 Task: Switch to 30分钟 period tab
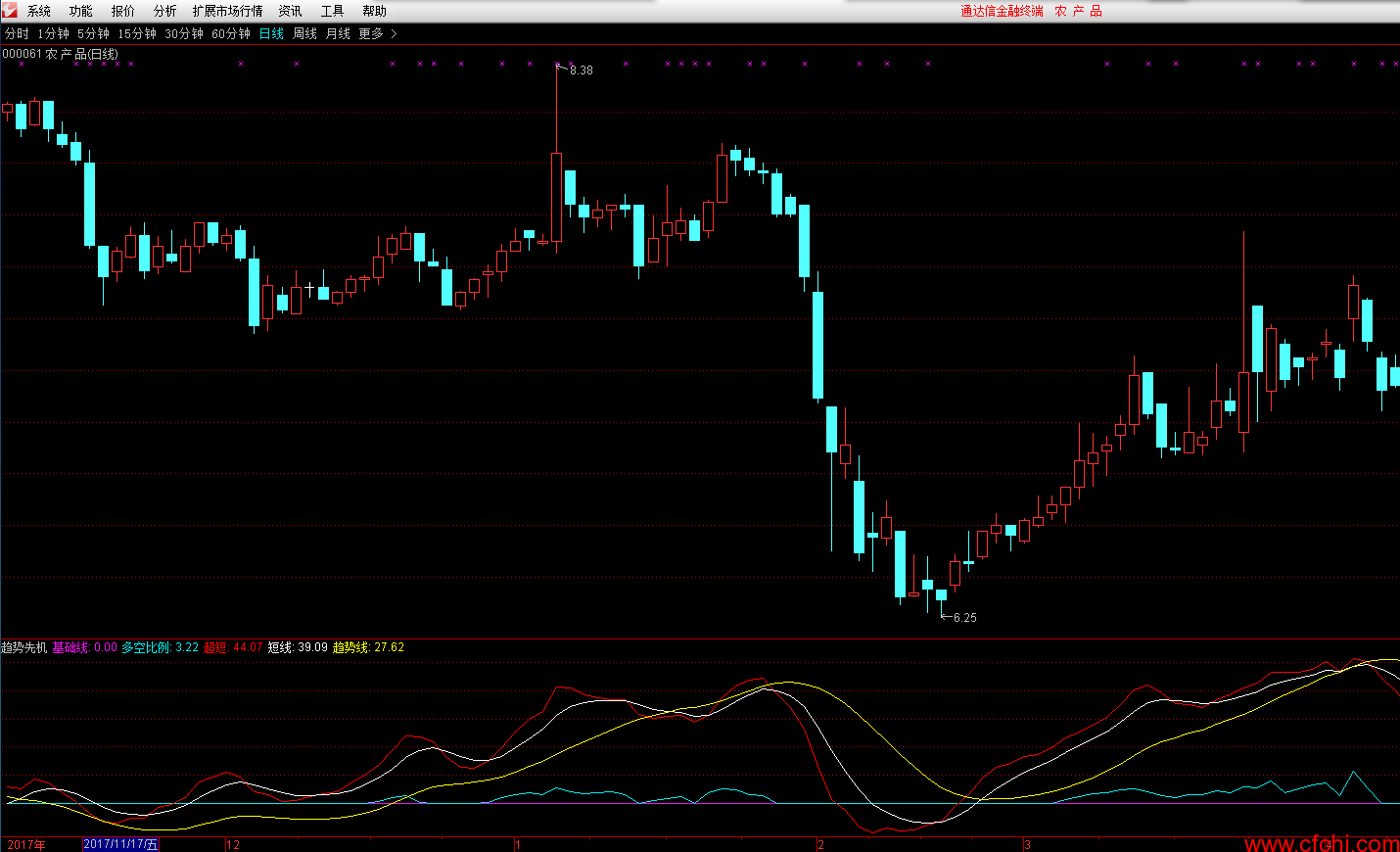[x=184, y=33]
